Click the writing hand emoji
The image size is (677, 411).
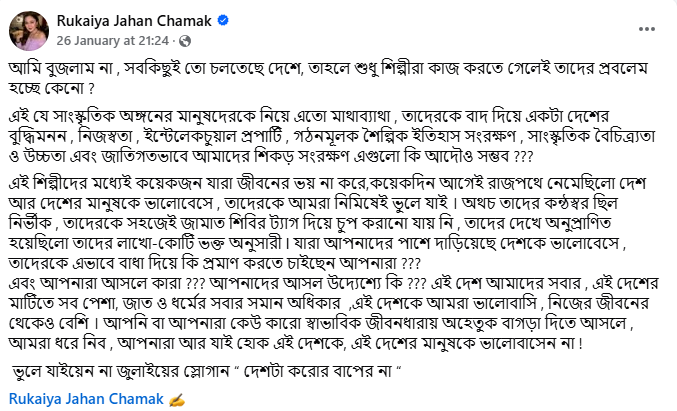pyautogui.click(x=177, y=399)
